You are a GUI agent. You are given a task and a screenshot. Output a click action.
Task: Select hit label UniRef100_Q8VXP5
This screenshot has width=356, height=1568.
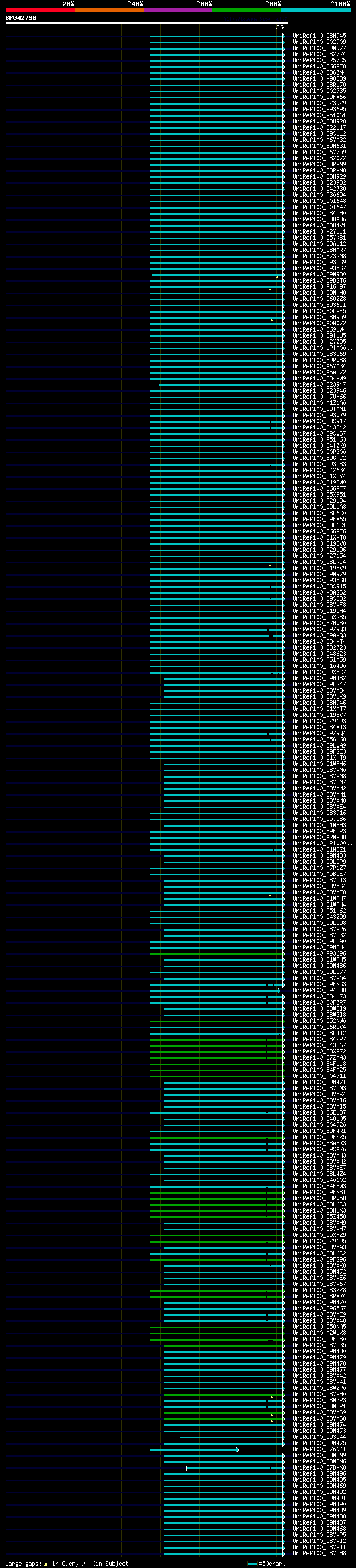coord(319,1535)
